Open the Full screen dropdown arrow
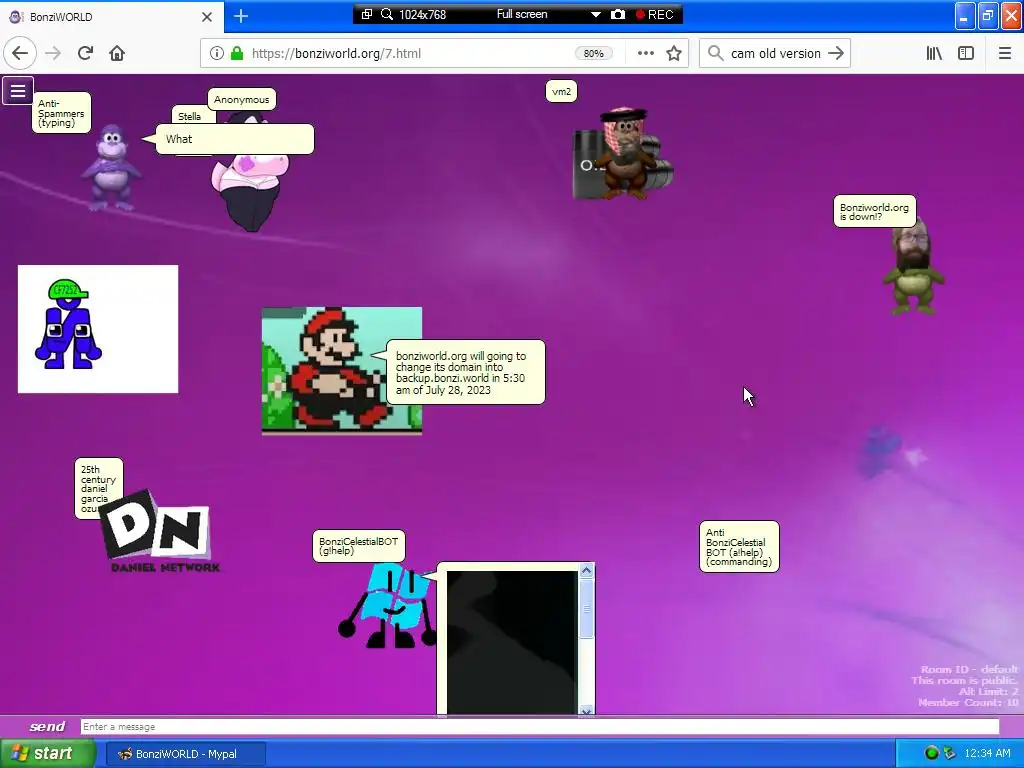The width and height of the screenshot is (1024, 768). 596,14
